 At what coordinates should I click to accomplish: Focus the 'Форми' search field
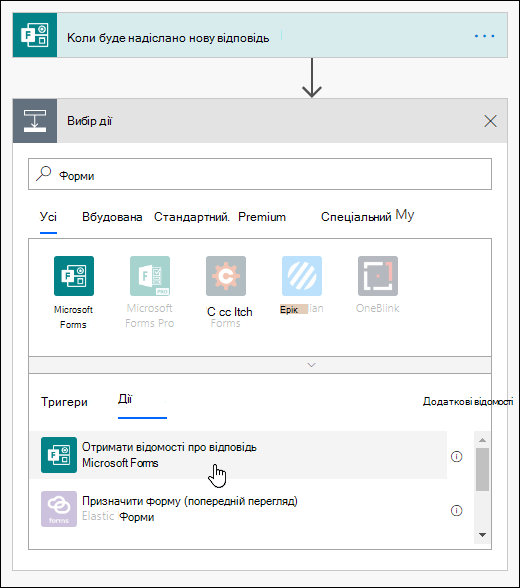(260, 174)
